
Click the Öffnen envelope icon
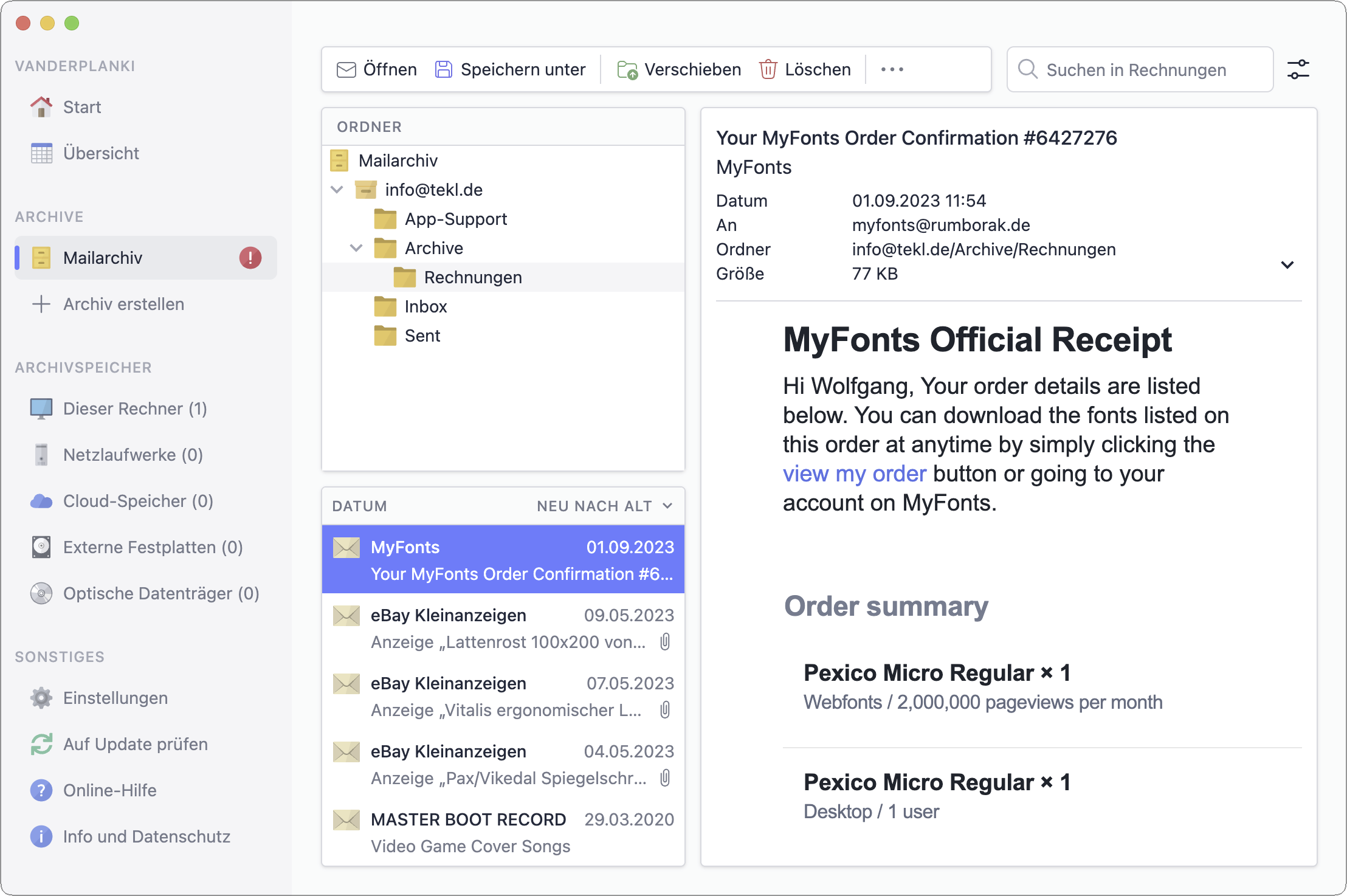(x=346, y=70)
